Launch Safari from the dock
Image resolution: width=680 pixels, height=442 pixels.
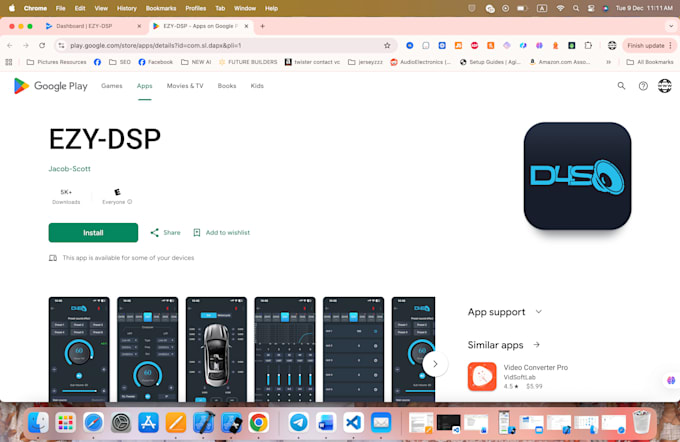93,422
